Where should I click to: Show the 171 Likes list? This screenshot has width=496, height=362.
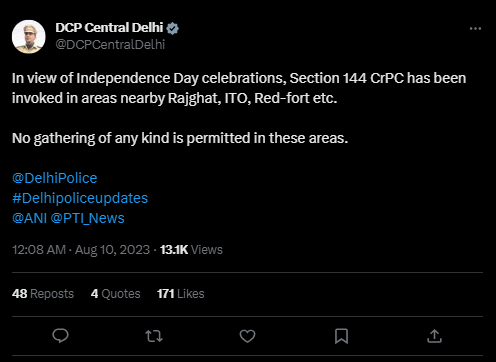tap(181, 294)
